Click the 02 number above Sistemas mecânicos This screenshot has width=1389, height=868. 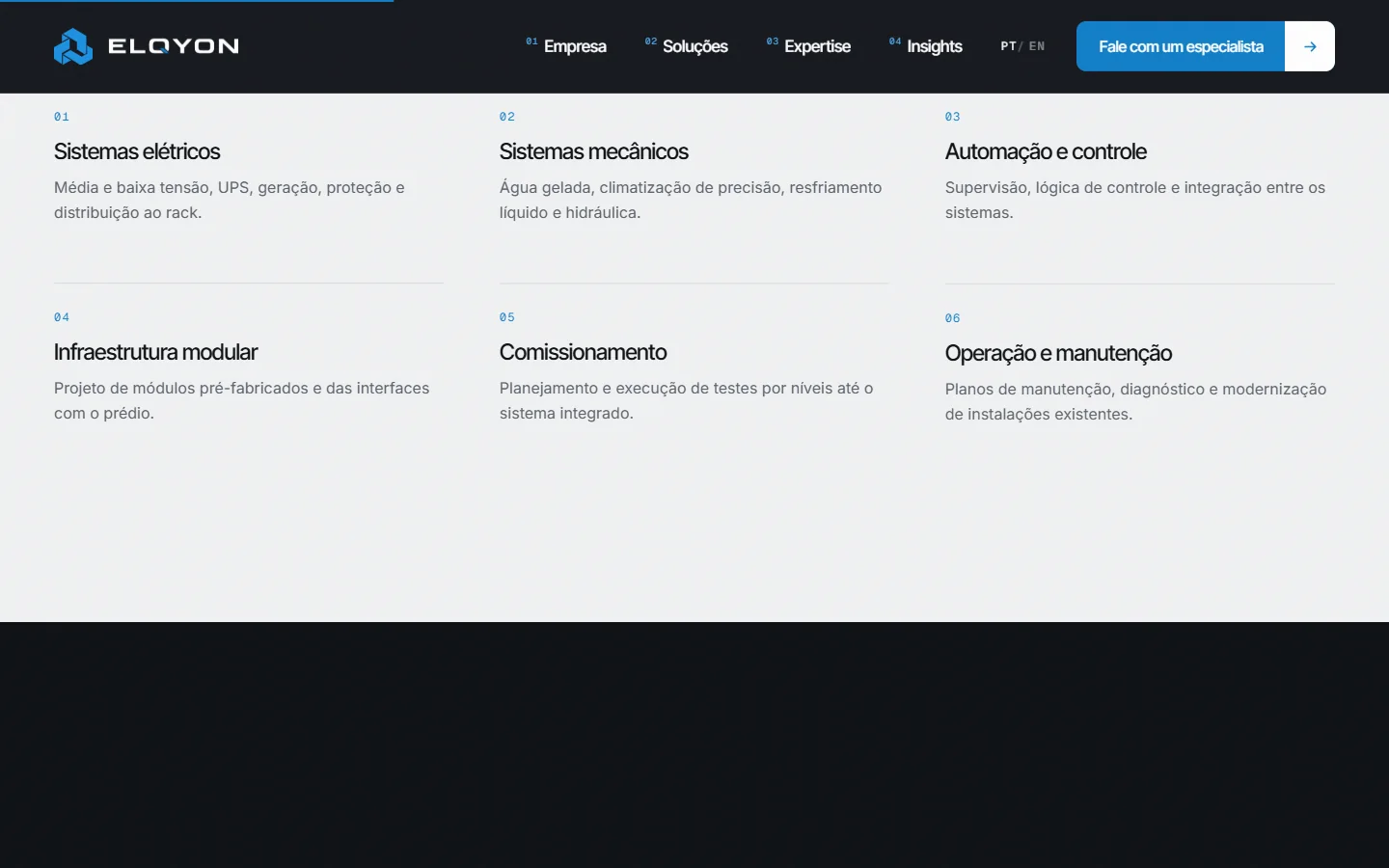[x=507, y=117]
